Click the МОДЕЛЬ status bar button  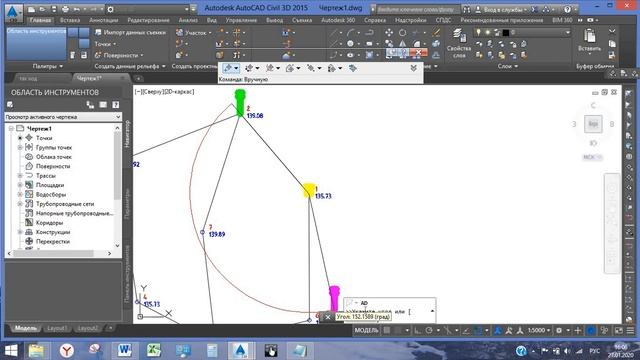(367, 330)
